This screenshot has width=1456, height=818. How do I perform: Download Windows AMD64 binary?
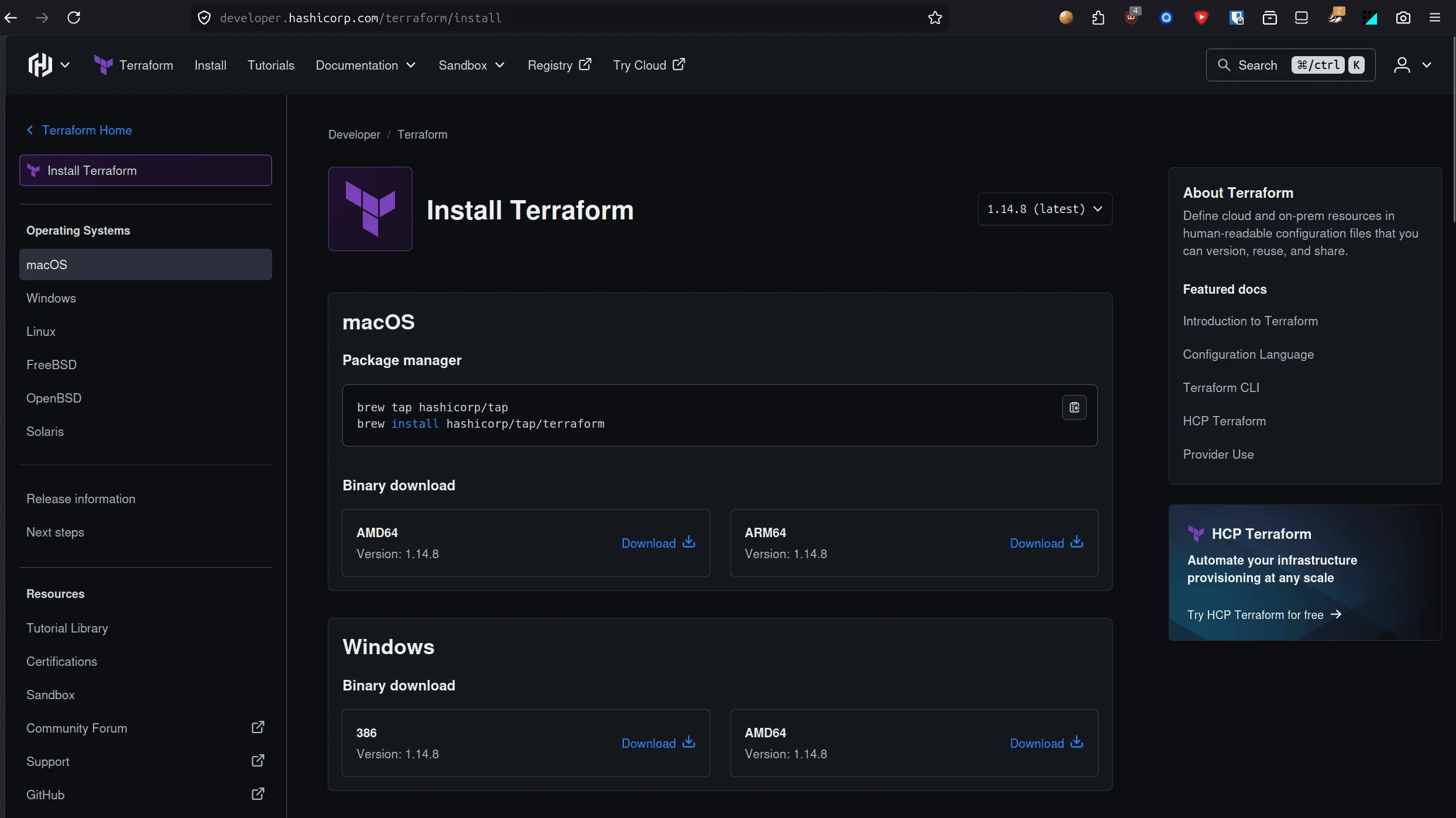click(1046, 743)
